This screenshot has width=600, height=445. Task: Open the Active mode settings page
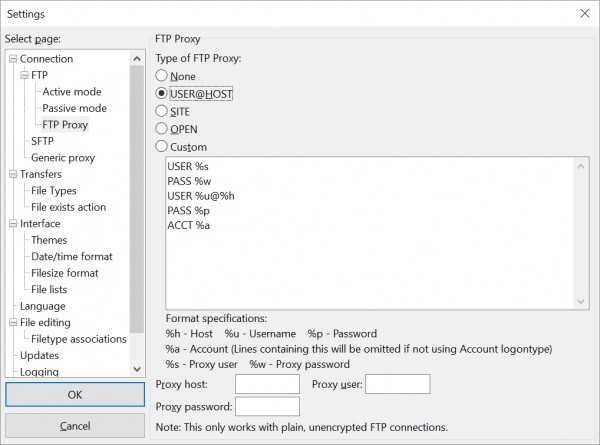click(72, 92)
